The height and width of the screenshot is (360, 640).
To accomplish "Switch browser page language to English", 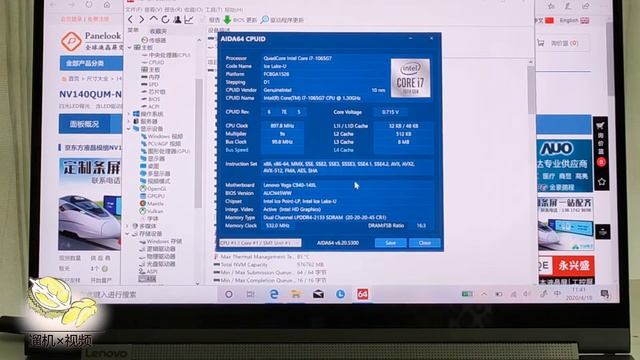I will click(574, 20).
